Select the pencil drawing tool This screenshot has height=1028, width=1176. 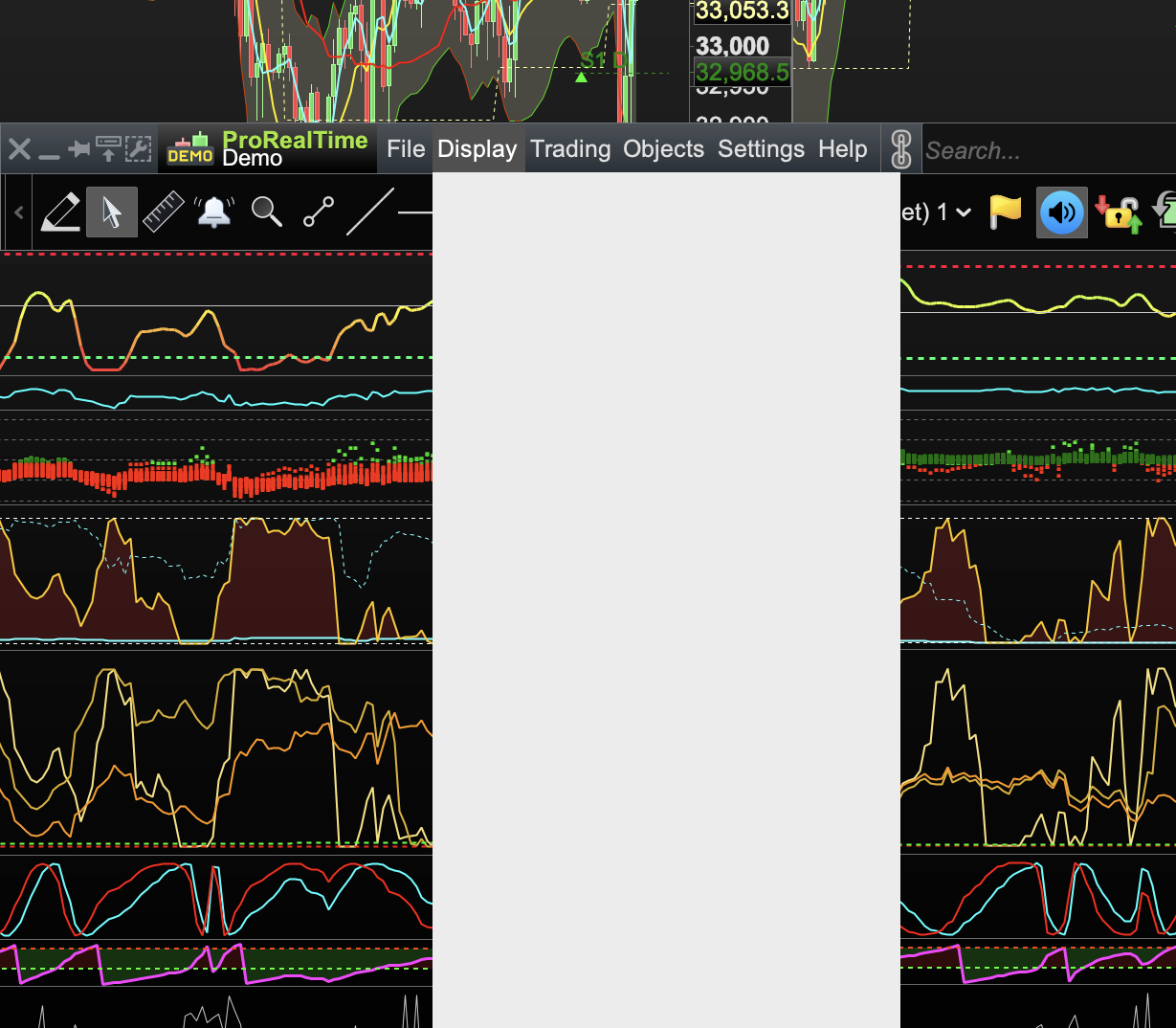[61, 212]
